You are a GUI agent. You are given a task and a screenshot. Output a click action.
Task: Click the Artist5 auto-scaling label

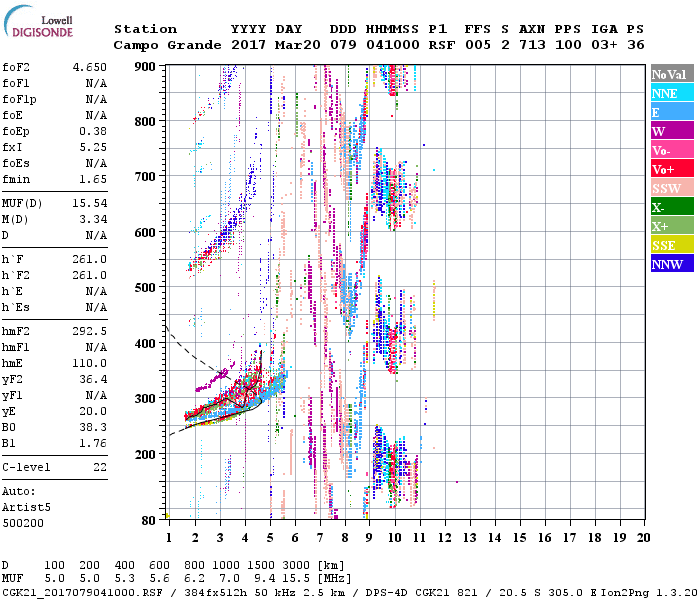(x=26, y=508)
